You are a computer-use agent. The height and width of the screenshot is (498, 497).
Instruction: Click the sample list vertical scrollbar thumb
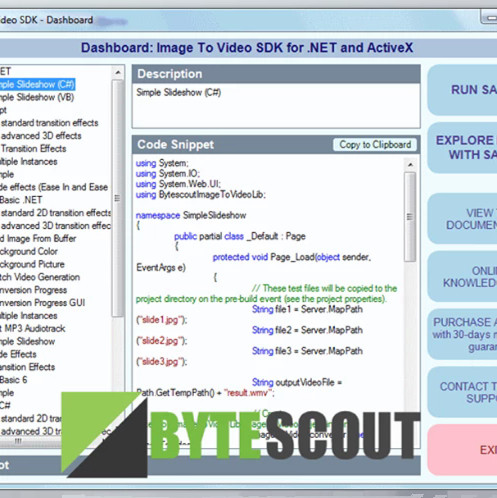pyautogui.click(x=118, y=198)
